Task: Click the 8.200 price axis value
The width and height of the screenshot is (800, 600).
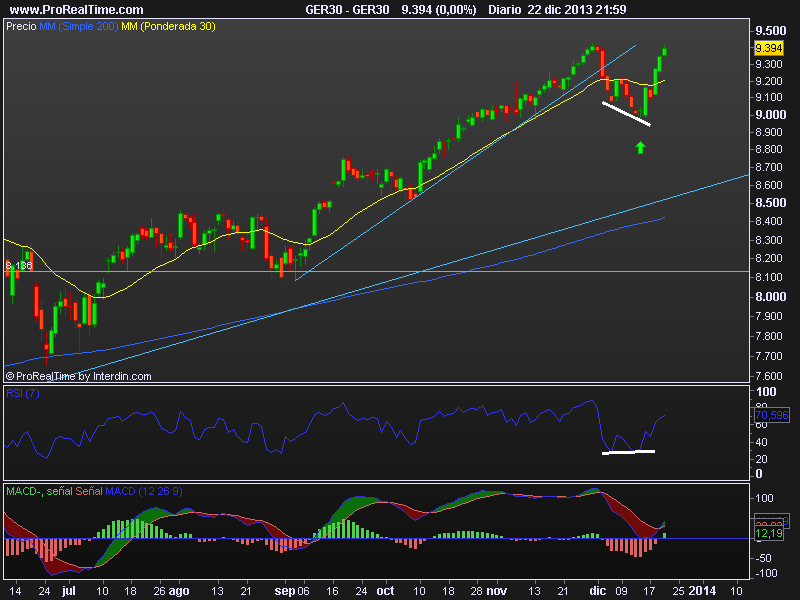Action: tap(769, 258)
